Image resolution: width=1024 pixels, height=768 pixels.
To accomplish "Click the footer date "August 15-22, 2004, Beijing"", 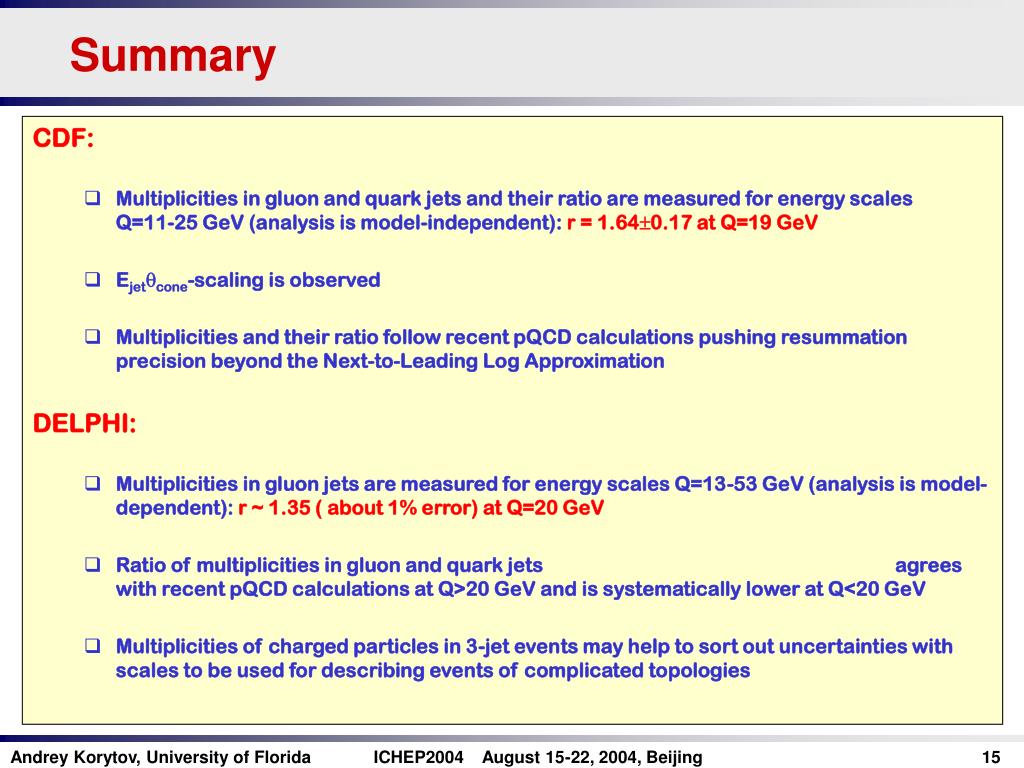I will pyautogui.click(x=592, y=758).
